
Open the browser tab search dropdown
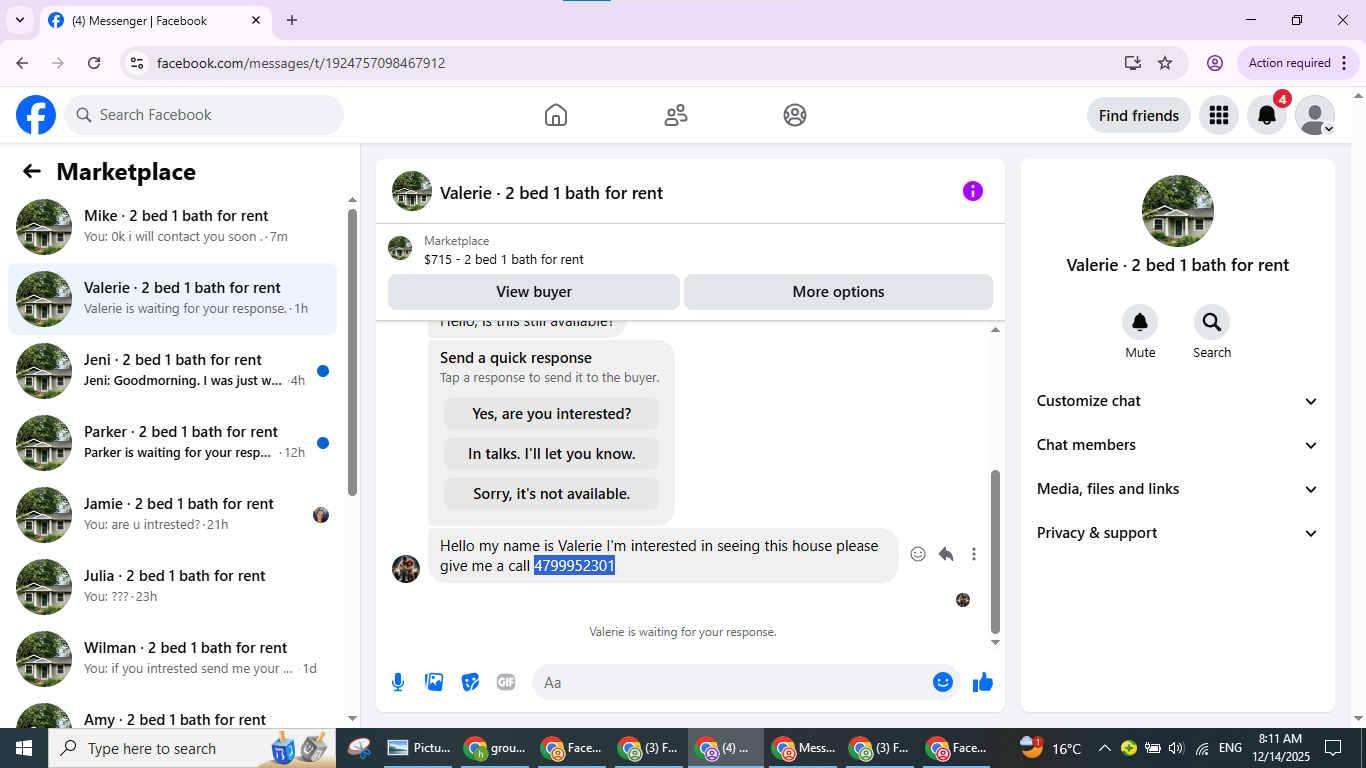coord(19,20)
